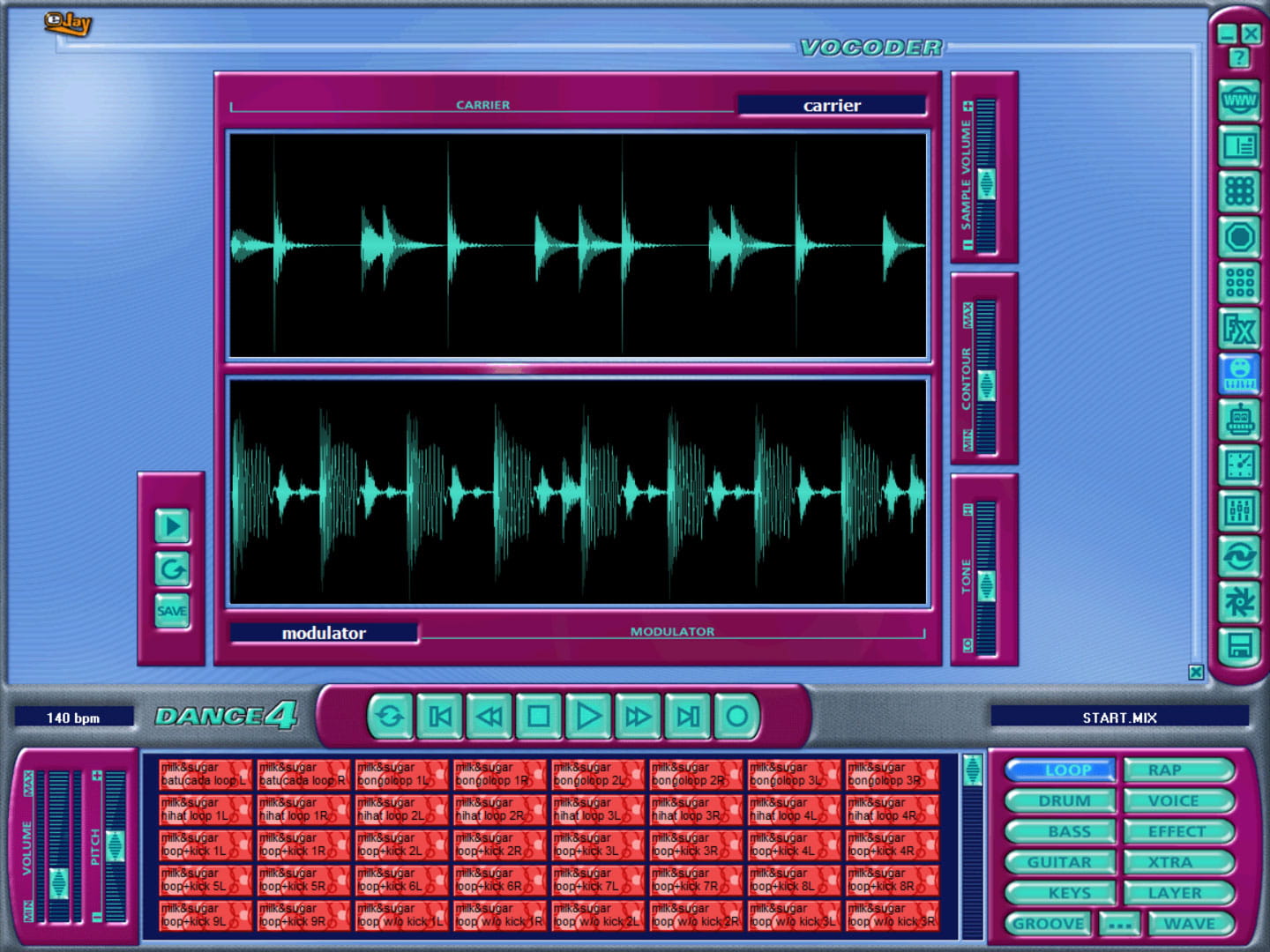Skip to start of the song
Screen dimensions: 1270x952
(x=439, y=717)
